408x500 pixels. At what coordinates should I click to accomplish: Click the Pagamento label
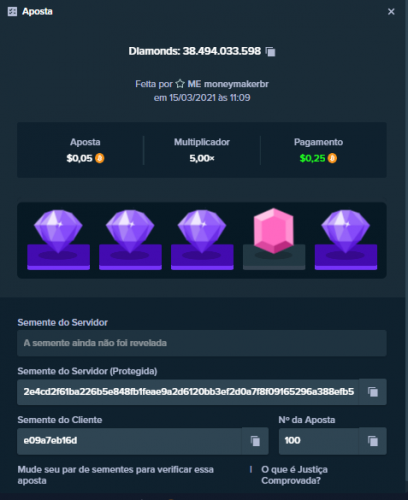(318, 142)
